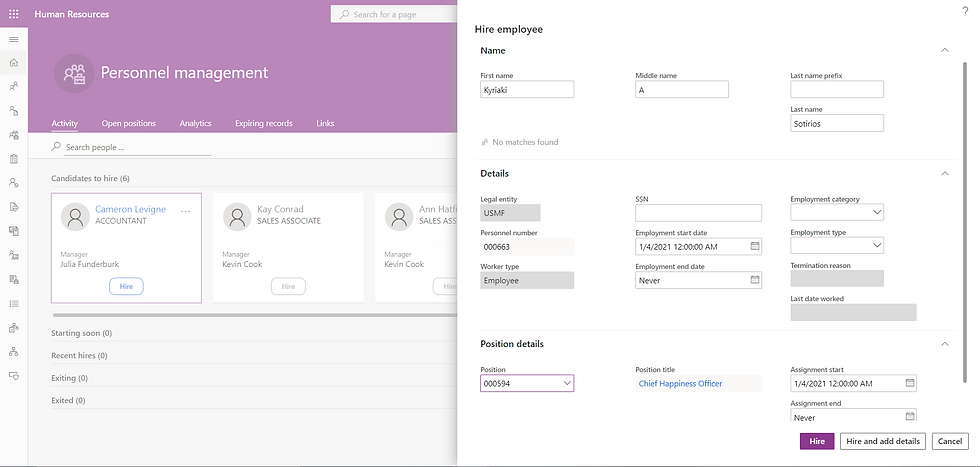Image resolution: width=980 pixels, height=467 pixels.
Task: Go to Home in the sidebar
Action: pyautogui.click(x=13, y=63)
